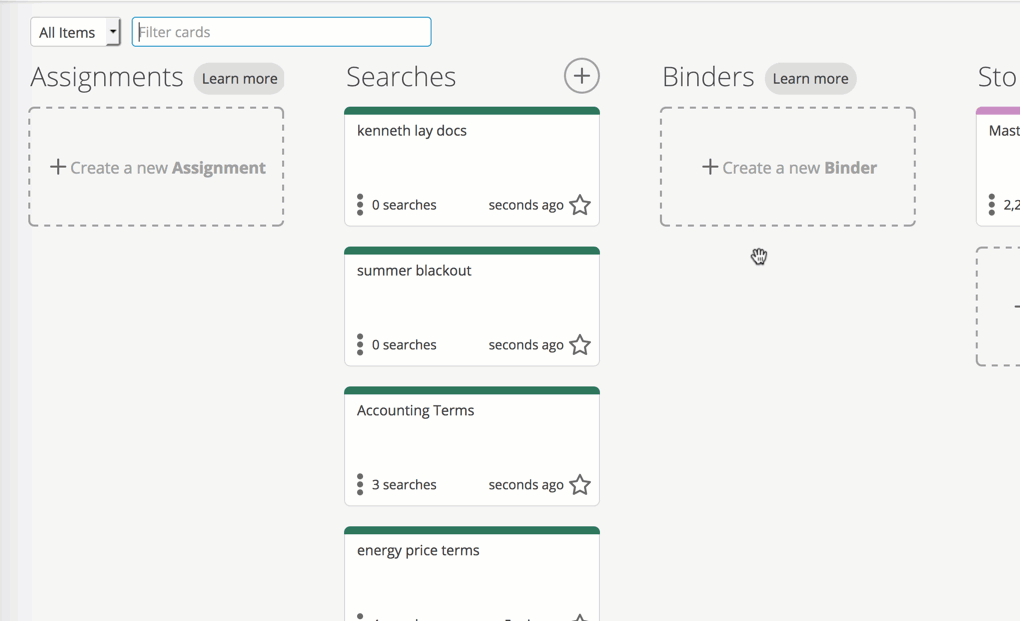Viewport: 1020px width, 621px height.
Task: Click the plus icon inside Create a new Binder card
Action: point(711,167)
